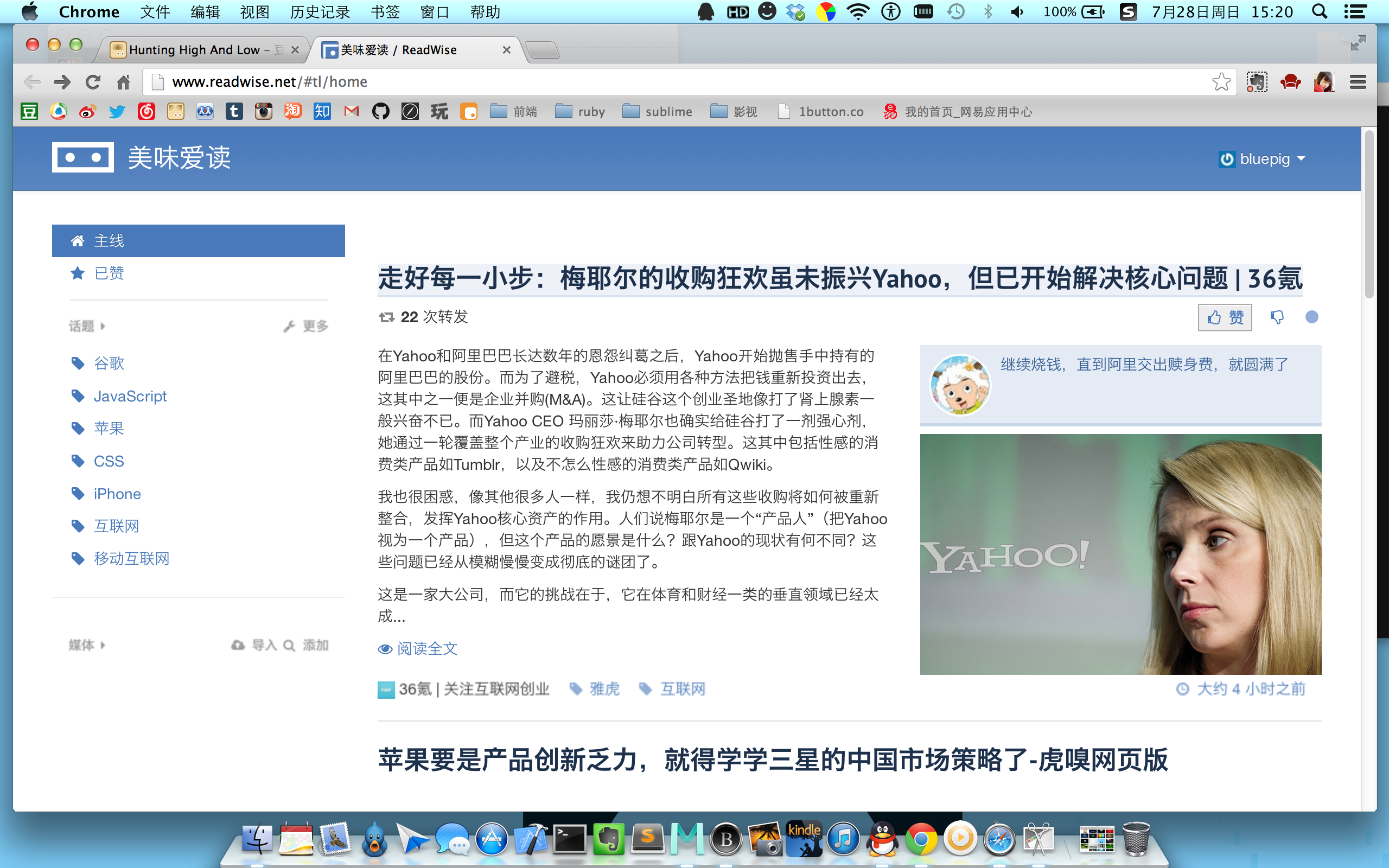Expand the 媒体 media section
Image resolution: width=1389 pixels, height=868 pixels.
click(87, 644)
